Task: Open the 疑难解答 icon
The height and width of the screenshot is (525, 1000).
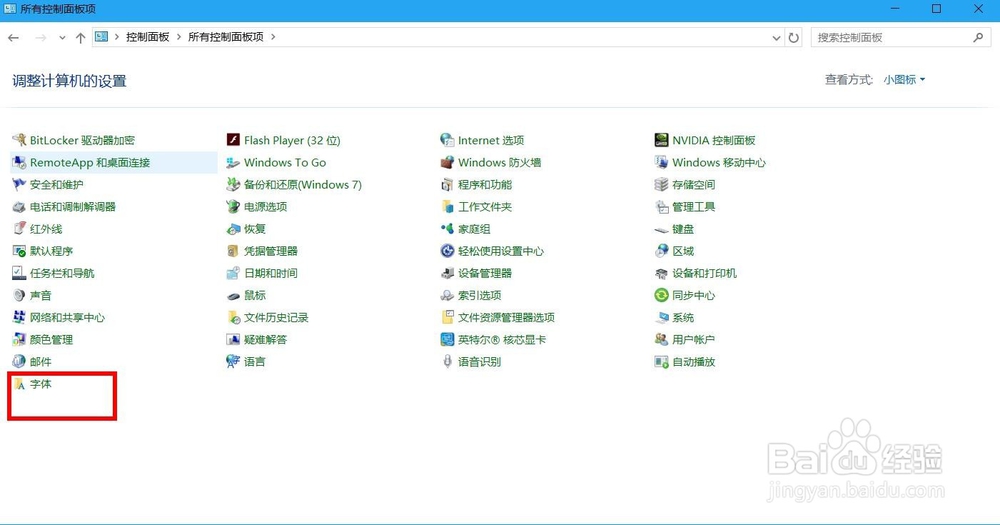Action: (x=233, y=339)
